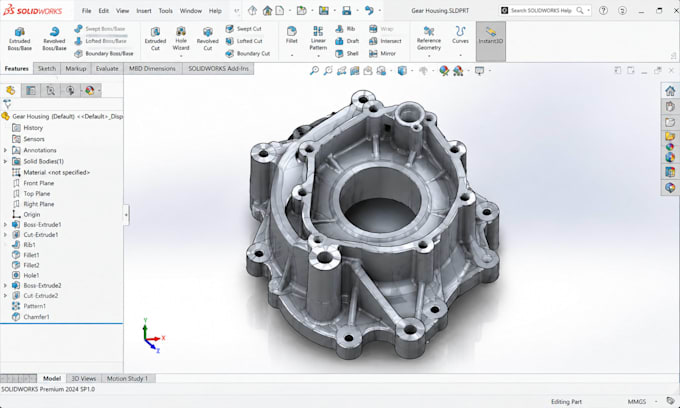Switch to the MBD Dimensions tab
The width and height of the screenshot is (680, 408).
pos(152,69)
